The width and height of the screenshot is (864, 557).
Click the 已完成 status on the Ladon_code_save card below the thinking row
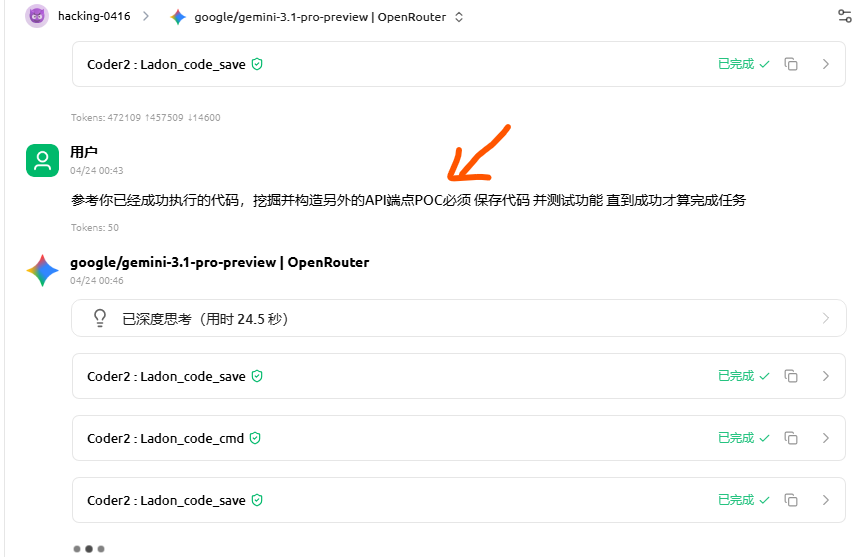[743, 376]
